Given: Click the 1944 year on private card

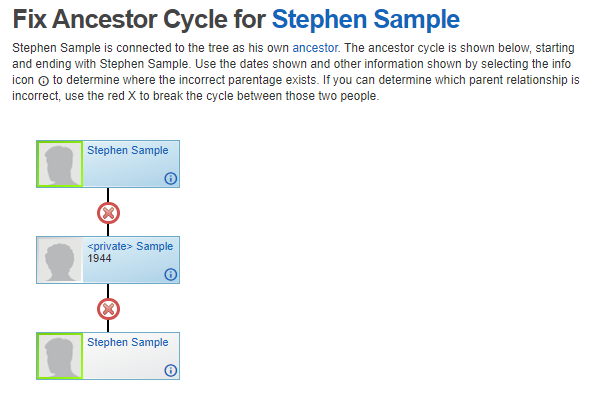Looking at the screenshot, I should 99,258.
